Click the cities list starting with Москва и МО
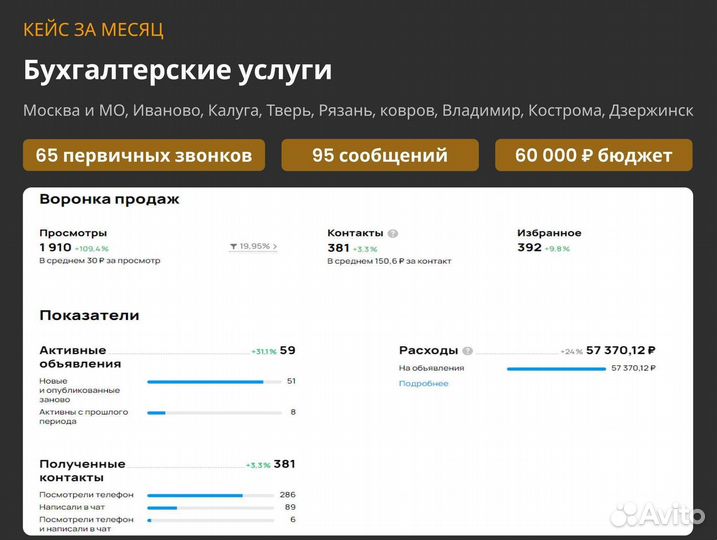The image size is (717, 540). click(358, 111)
